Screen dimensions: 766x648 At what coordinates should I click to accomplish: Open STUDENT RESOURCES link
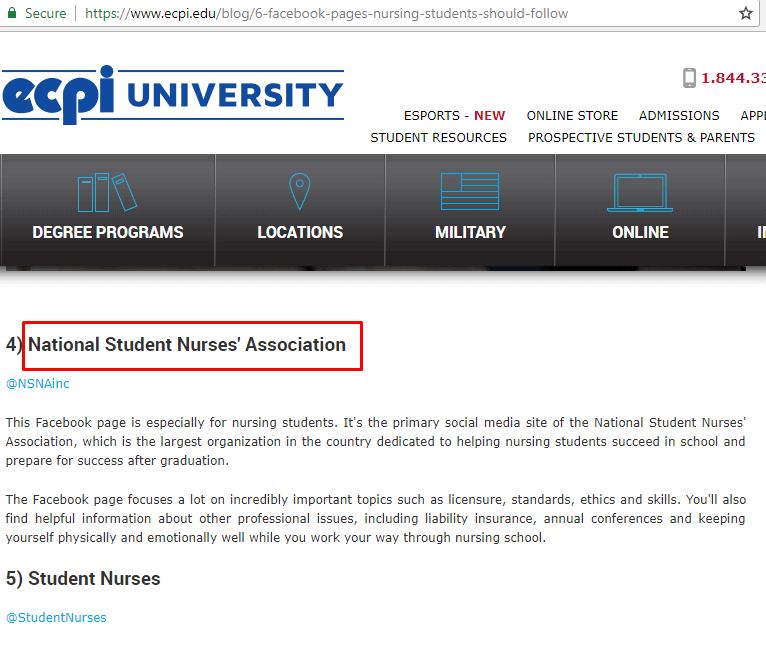(438, 138)
